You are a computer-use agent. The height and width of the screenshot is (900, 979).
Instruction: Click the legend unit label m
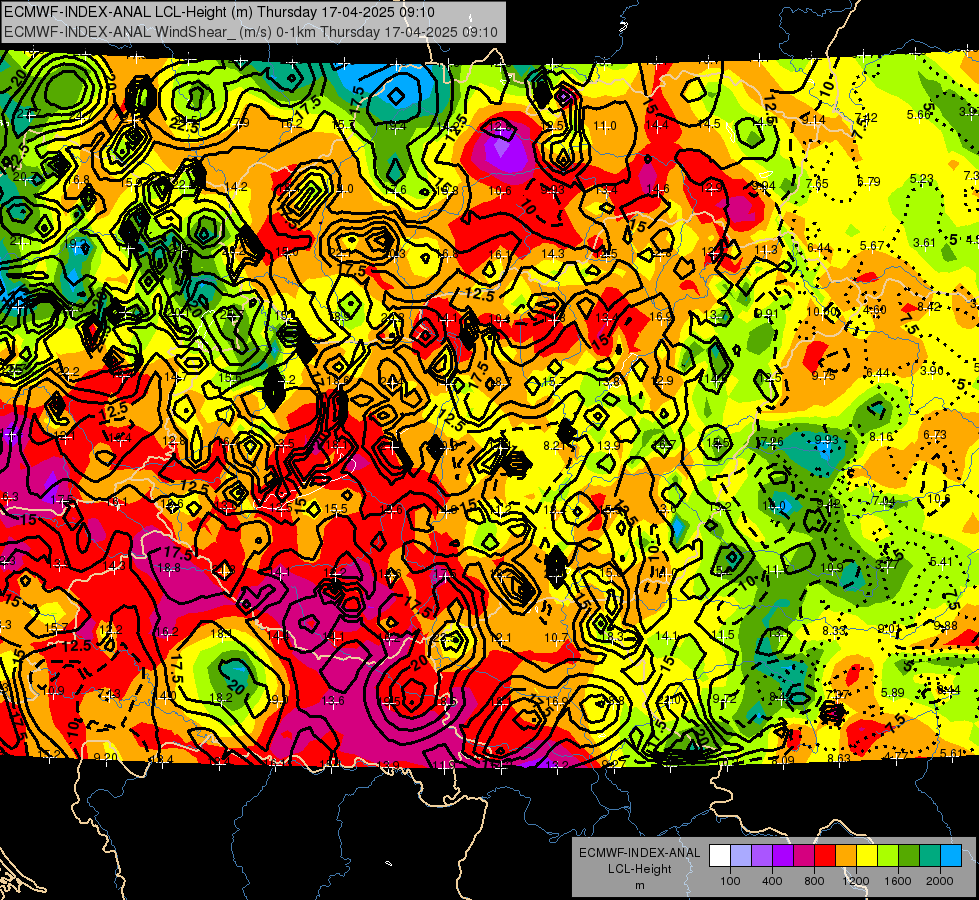(639, 885)
